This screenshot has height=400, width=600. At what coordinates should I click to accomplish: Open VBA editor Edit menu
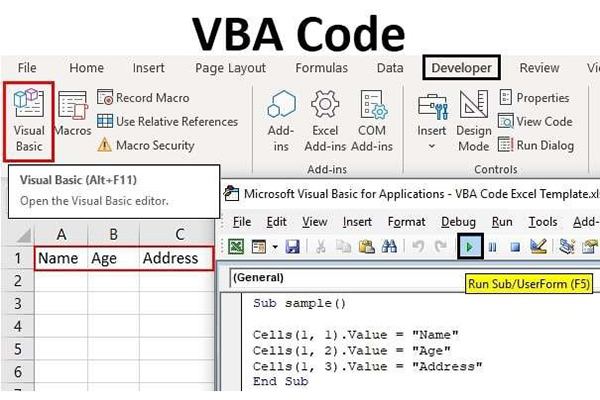coord(276,222)
